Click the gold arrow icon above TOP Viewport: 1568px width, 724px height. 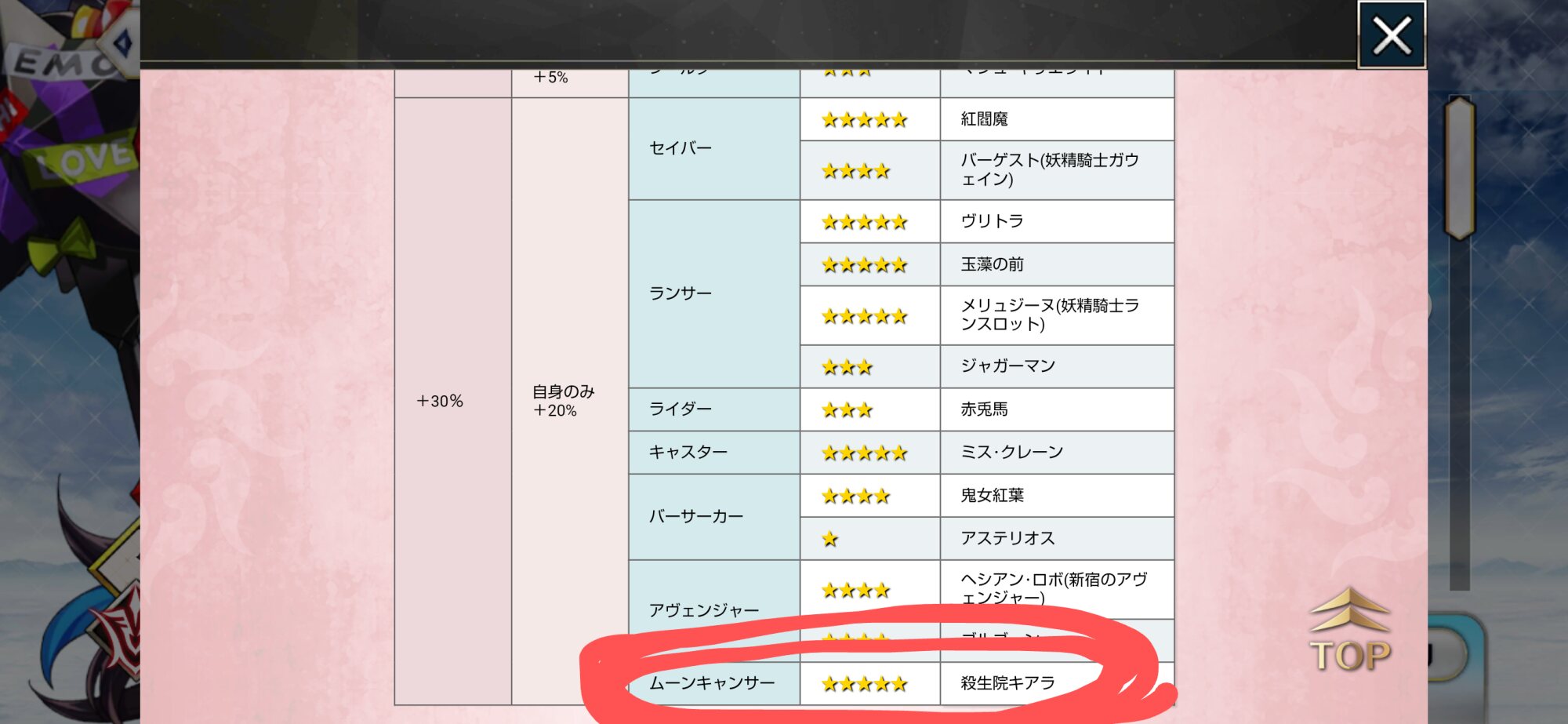1349,609
